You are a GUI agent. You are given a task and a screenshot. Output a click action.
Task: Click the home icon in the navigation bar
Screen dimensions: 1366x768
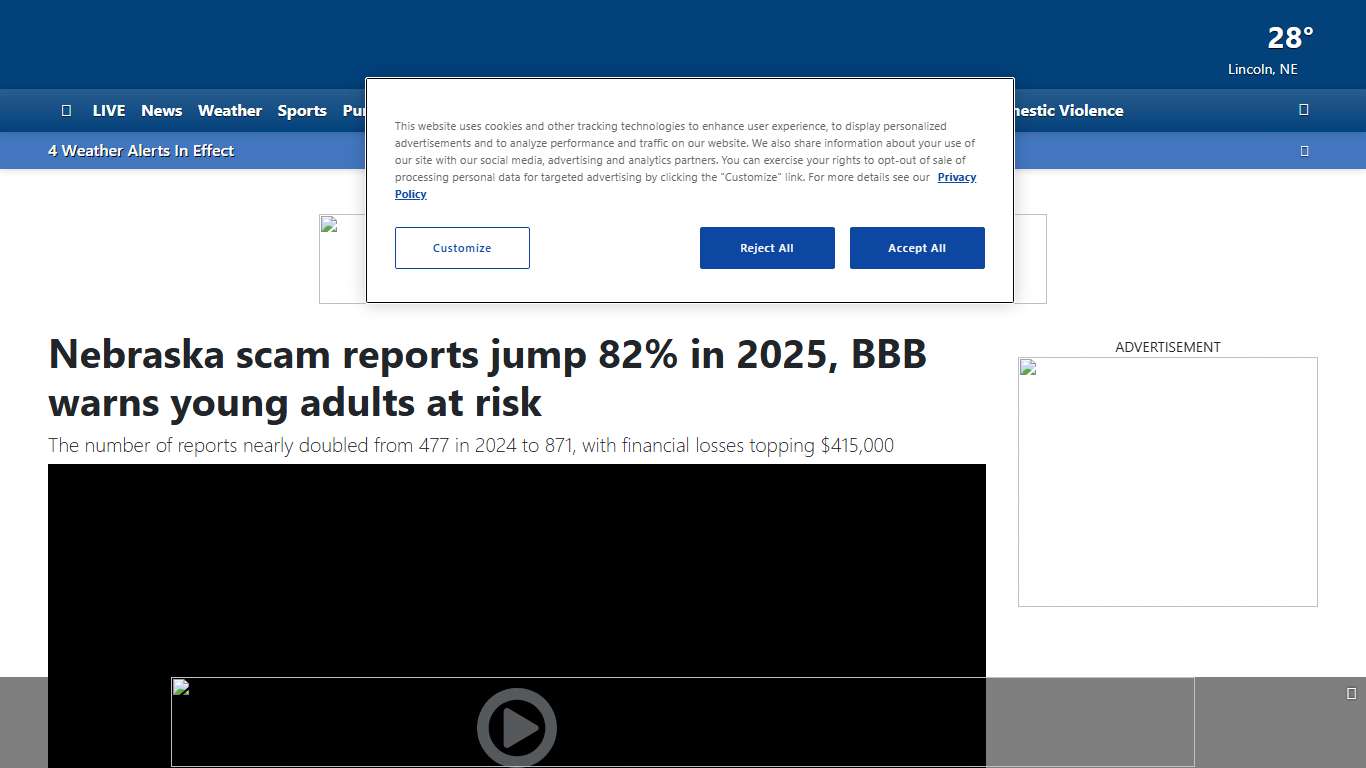click(66, 110)
